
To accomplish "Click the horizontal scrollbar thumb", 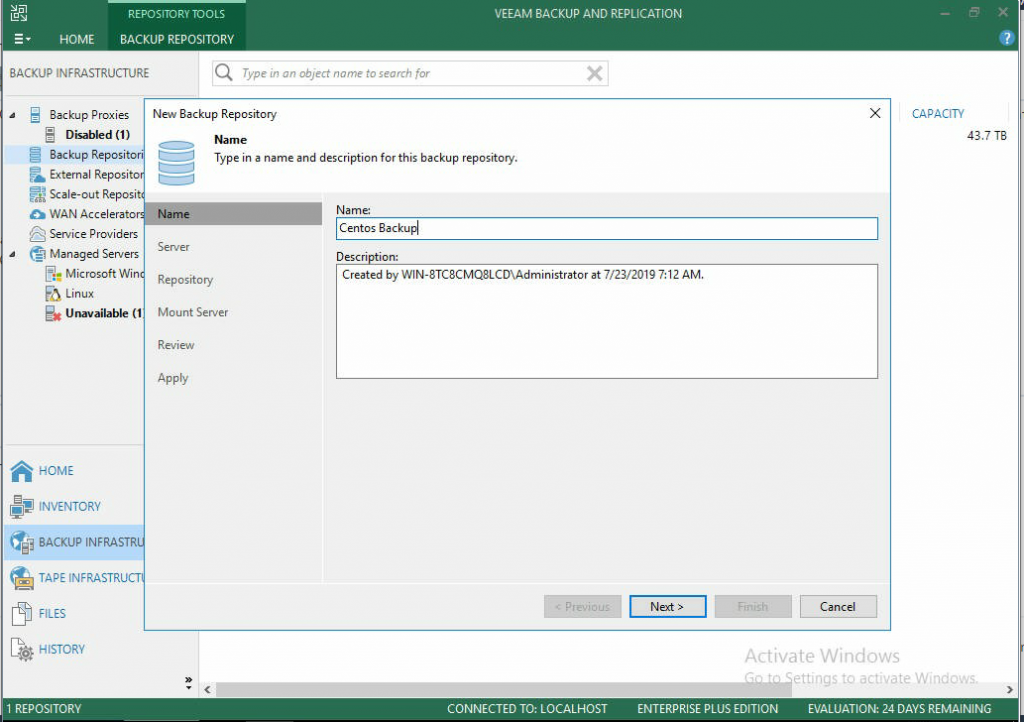I will click(504, 689).
